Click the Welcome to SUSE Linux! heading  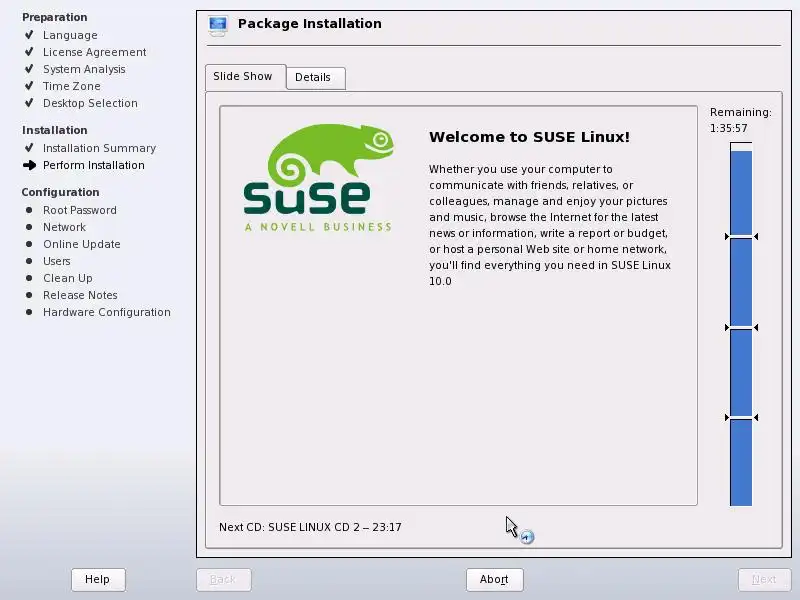pos(529,137)
